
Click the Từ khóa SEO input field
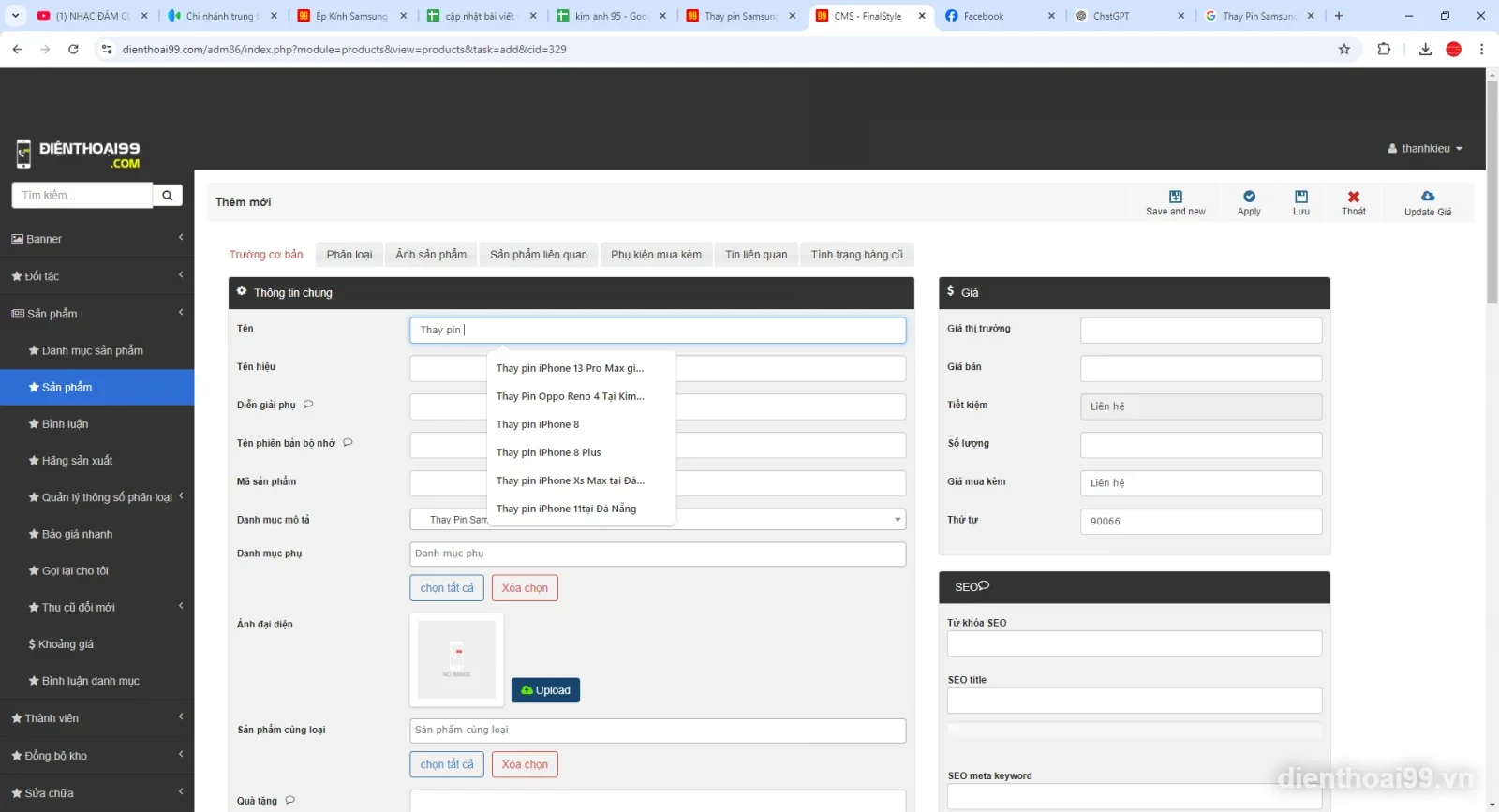coord(1135,643)
